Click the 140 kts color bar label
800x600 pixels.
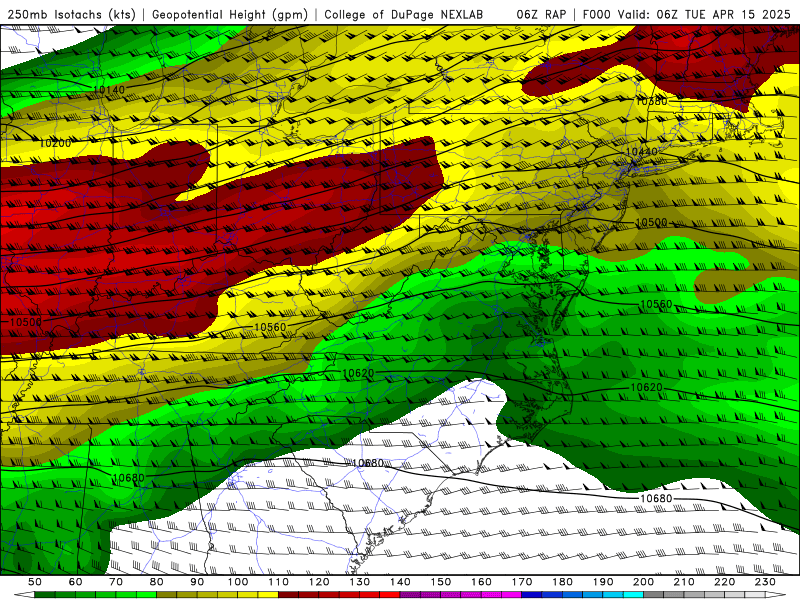[400, 582]
